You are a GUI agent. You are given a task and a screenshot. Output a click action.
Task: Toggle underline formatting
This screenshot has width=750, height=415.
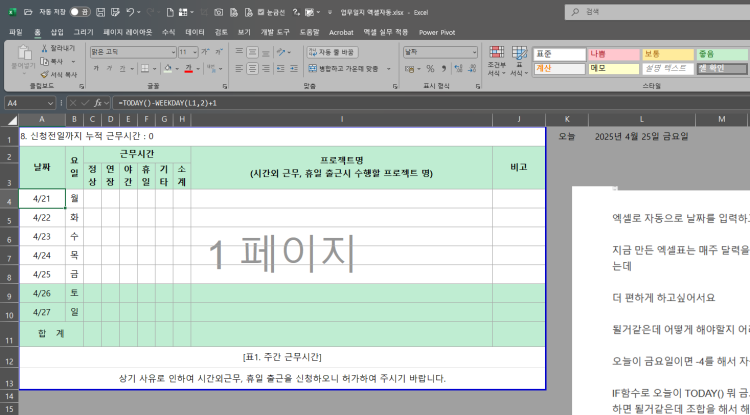(122, 69)
